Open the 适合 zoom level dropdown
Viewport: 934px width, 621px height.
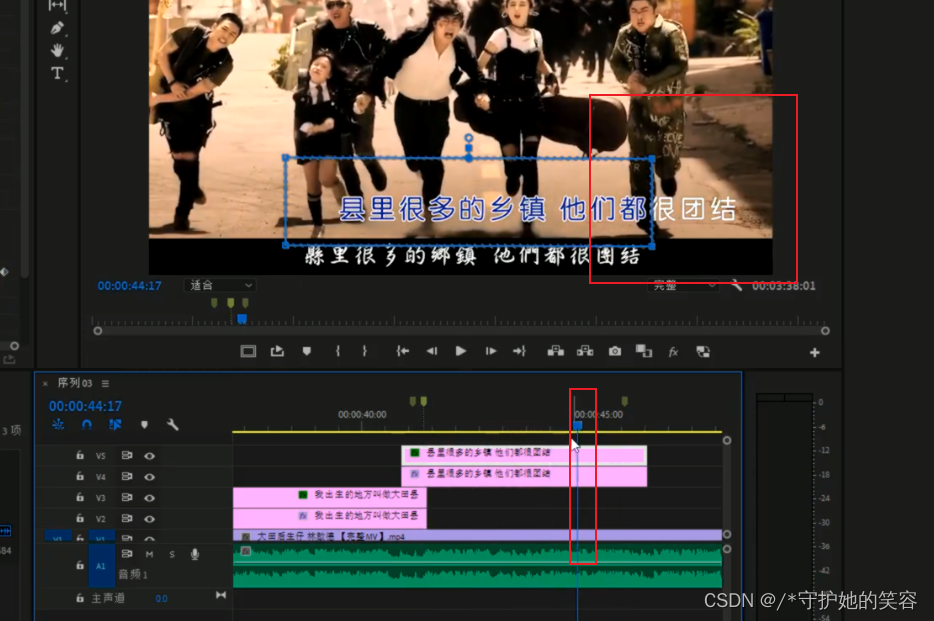(x=220, y=285)
